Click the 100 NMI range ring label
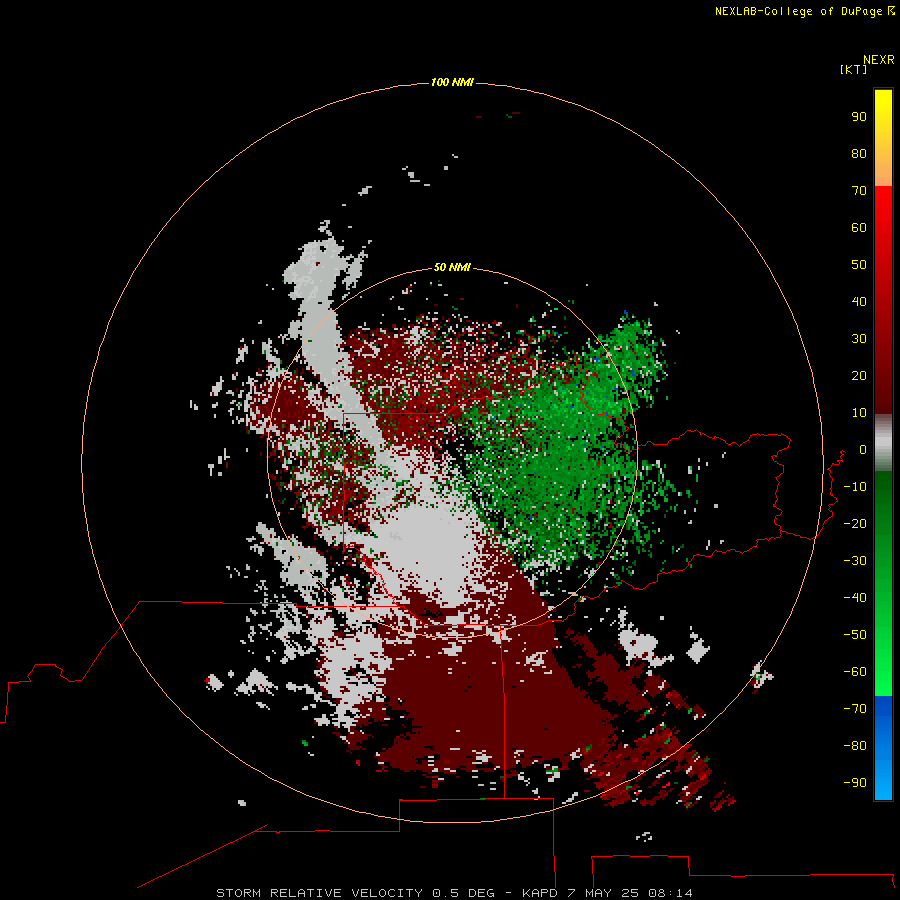The image size is (900, 900). pyautogui.click(x=452, y=82)
